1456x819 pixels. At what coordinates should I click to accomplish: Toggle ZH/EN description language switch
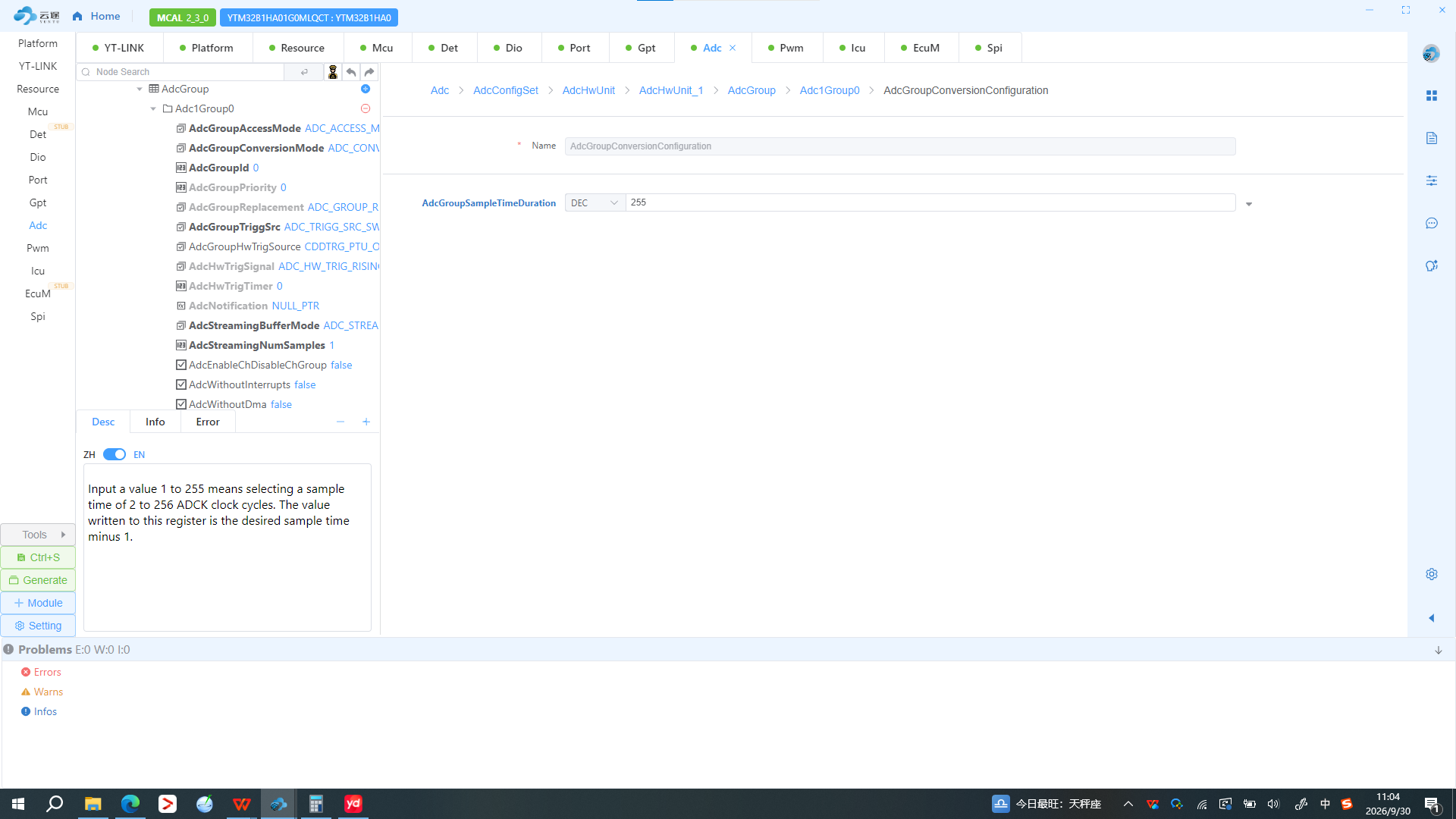pos(115,454)
